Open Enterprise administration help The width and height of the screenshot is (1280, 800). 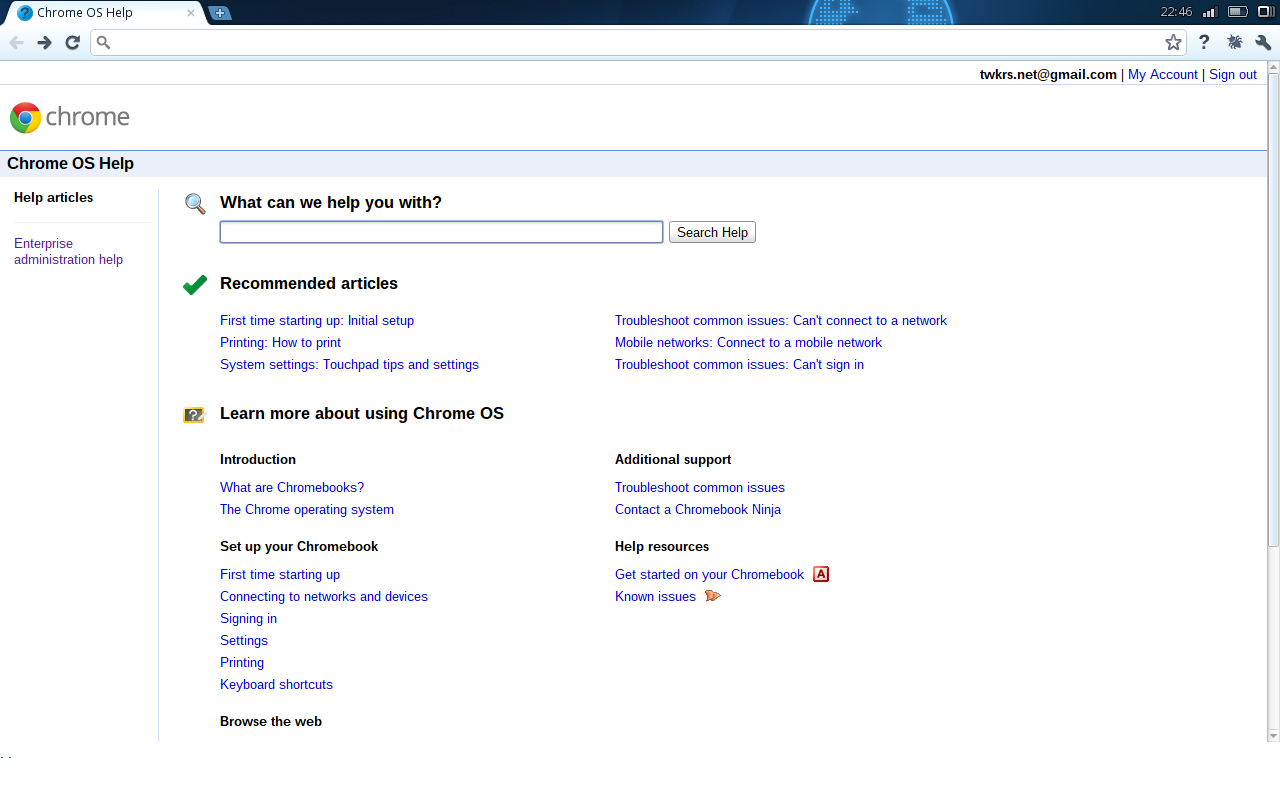[68, 251]
